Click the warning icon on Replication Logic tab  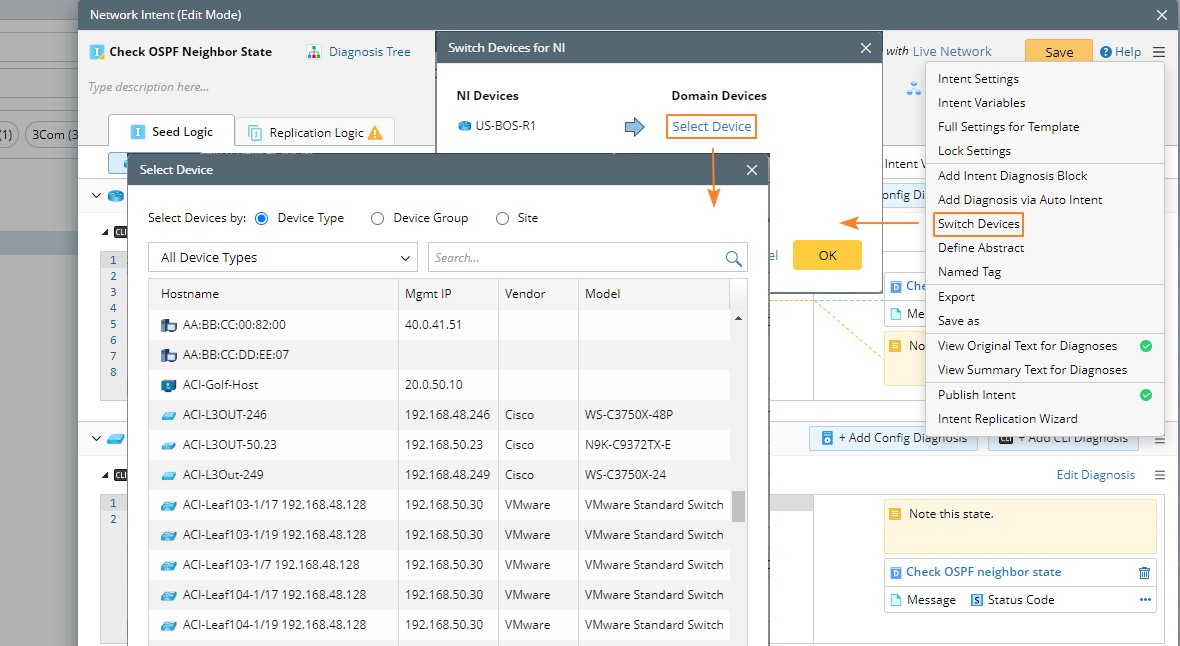(375, 133)
